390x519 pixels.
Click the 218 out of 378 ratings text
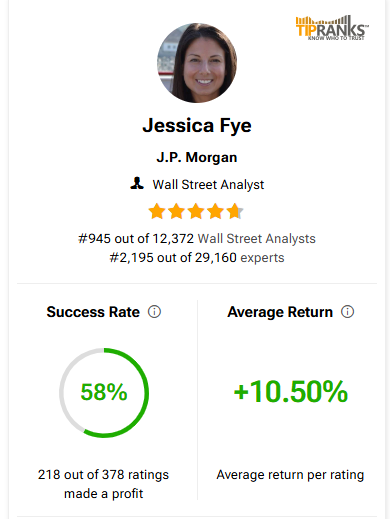[103, 475]
